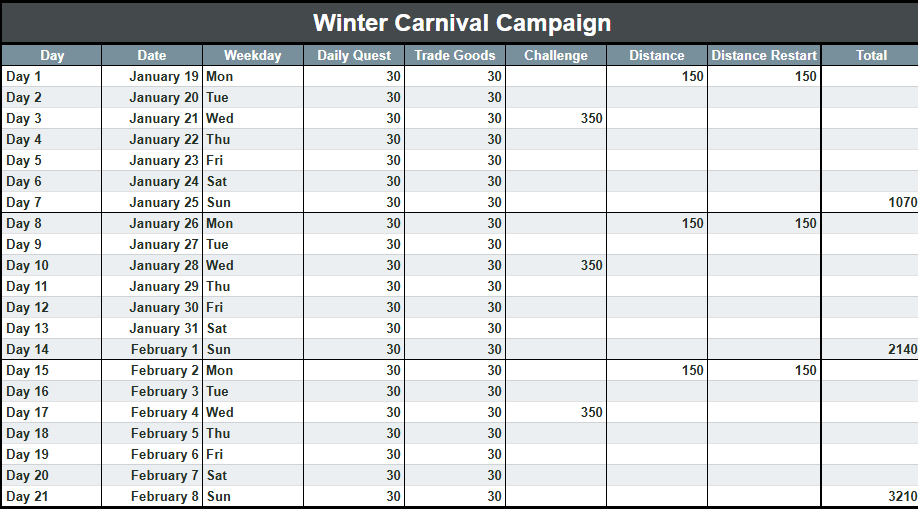Select the Day 15 Distance Restart value
Image resolution: width=918 pixels, height=509 pixels.
tap(763, 370)
